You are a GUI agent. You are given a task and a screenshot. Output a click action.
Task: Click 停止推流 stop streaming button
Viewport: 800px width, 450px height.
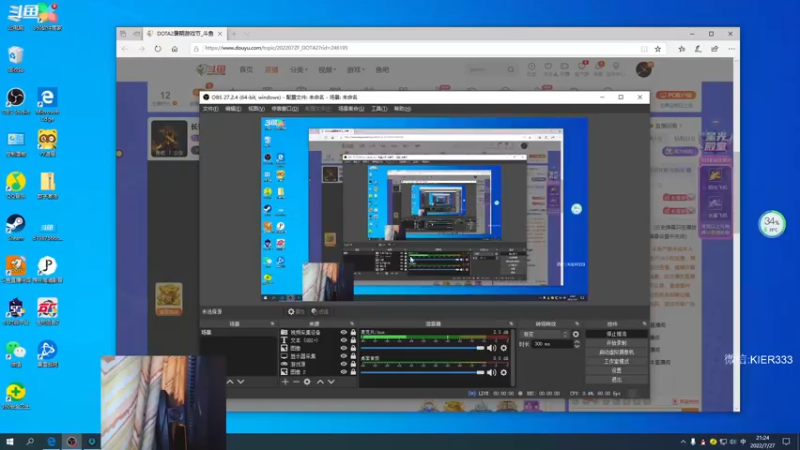pyautogui.click(x=616, y=334)
